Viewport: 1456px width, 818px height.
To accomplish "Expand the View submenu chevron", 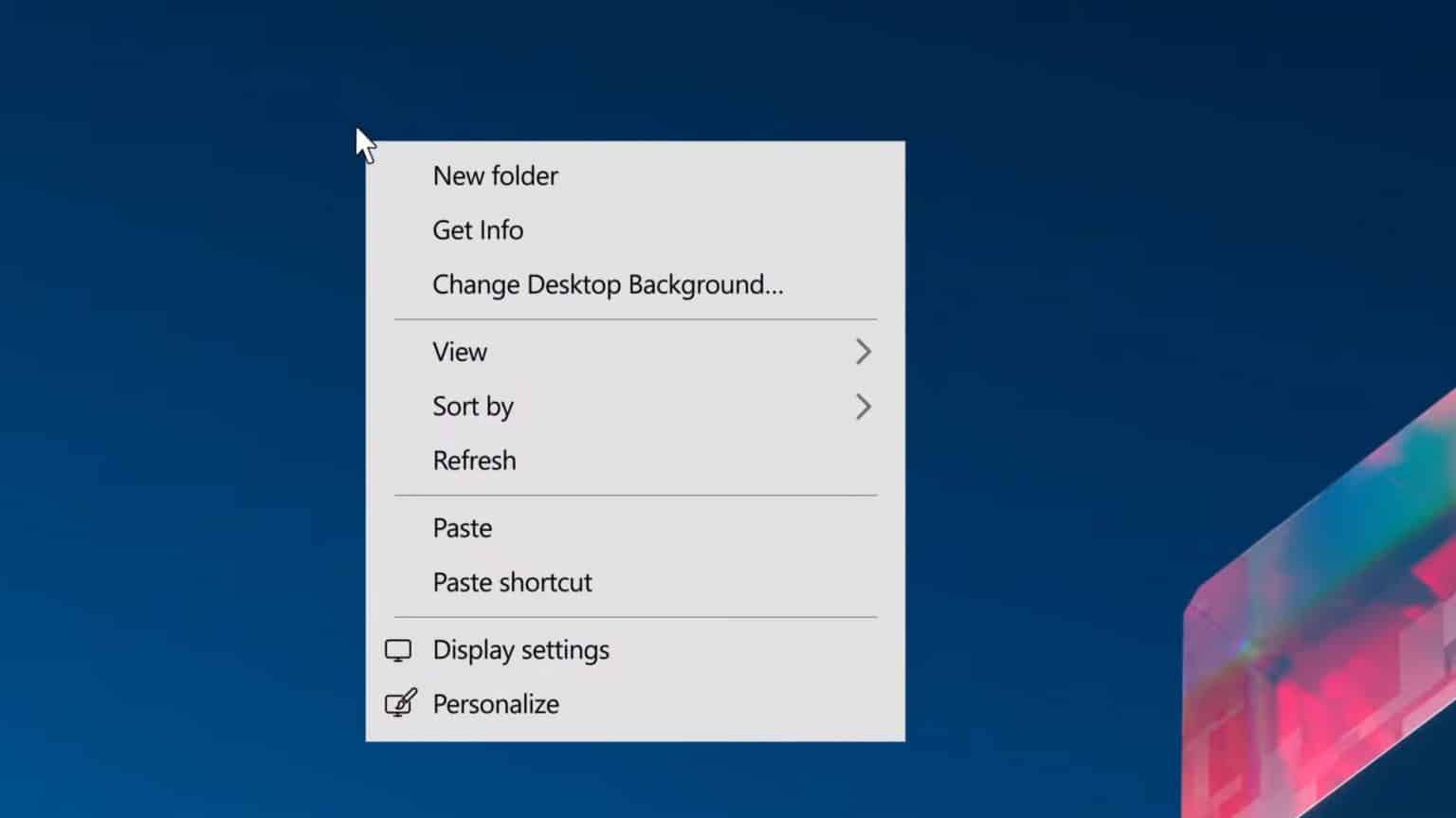I will (x=864, y=352).
